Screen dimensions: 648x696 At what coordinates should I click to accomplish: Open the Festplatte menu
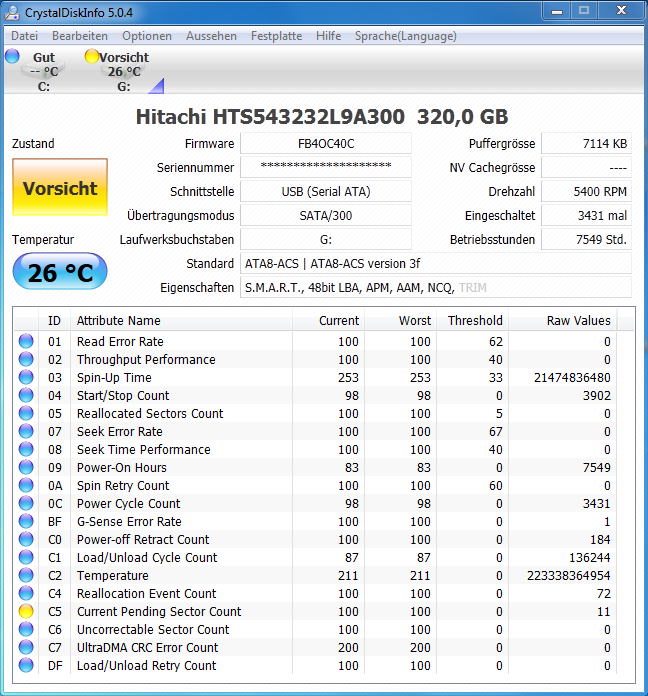277,36
